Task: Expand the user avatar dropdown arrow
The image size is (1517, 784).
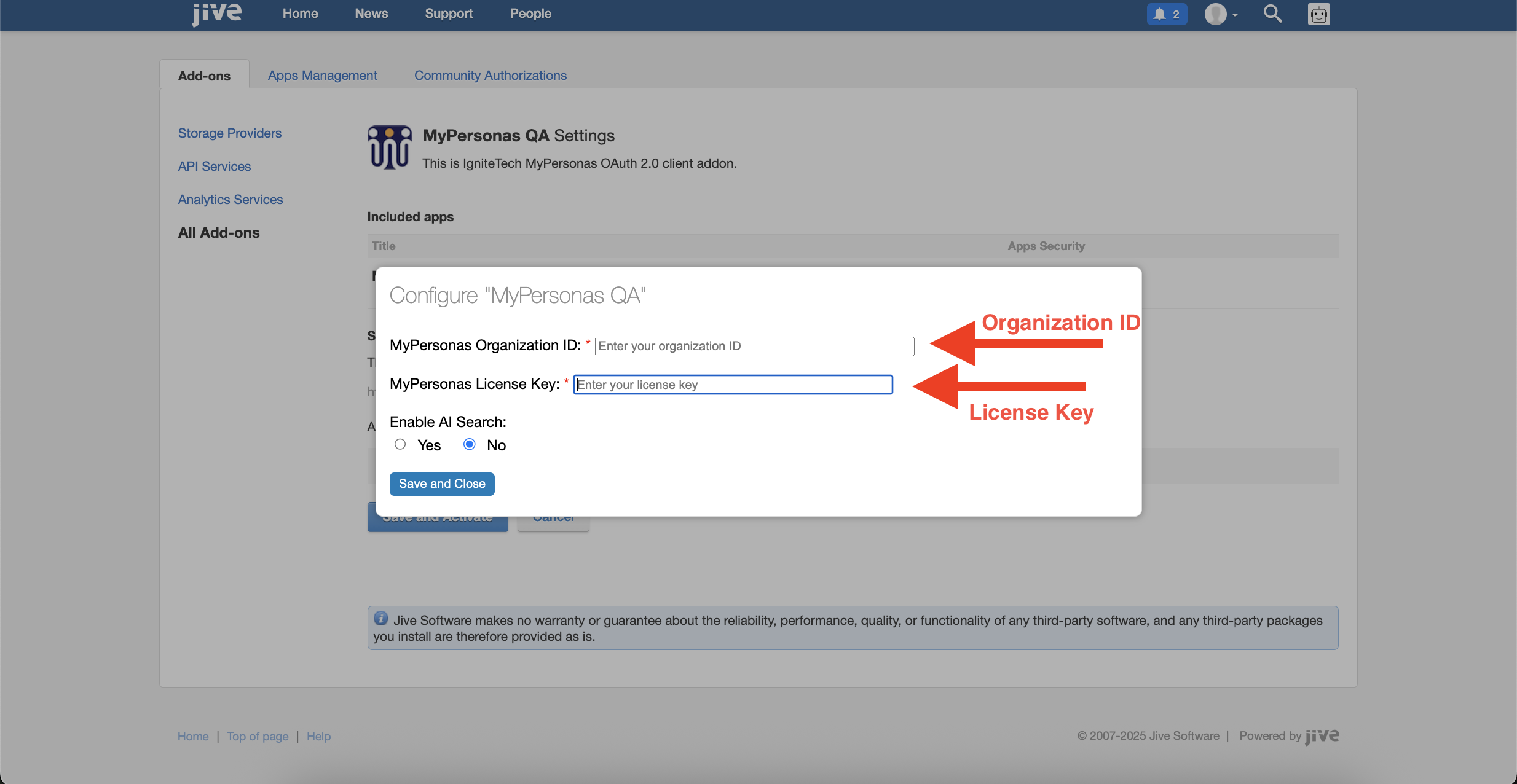Action: 1235,15
